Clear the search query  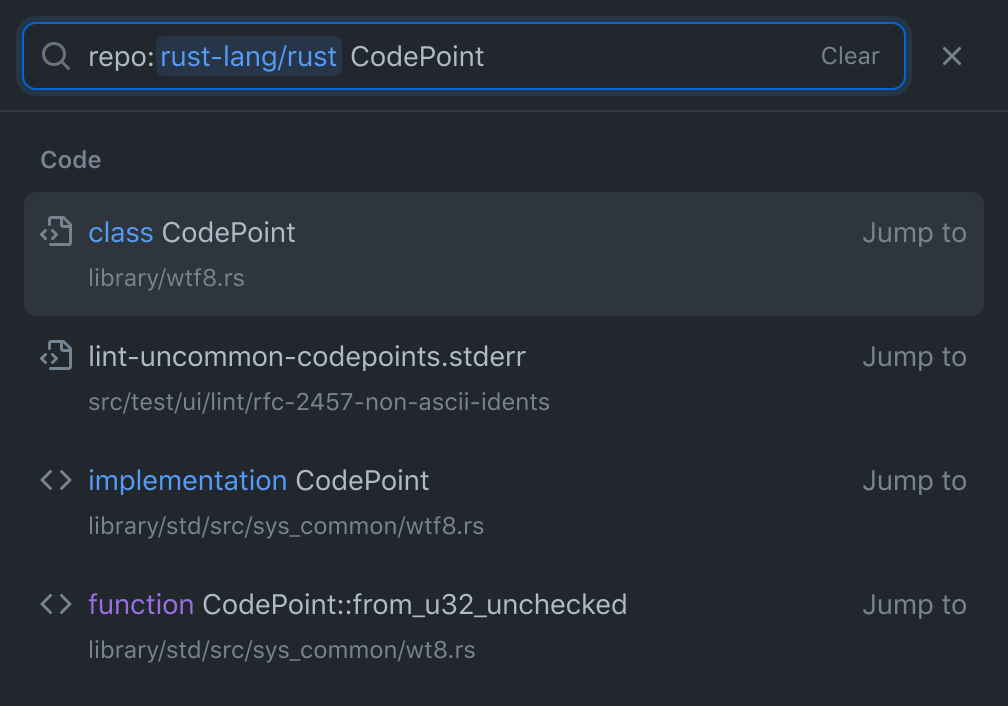pos(849,57)
